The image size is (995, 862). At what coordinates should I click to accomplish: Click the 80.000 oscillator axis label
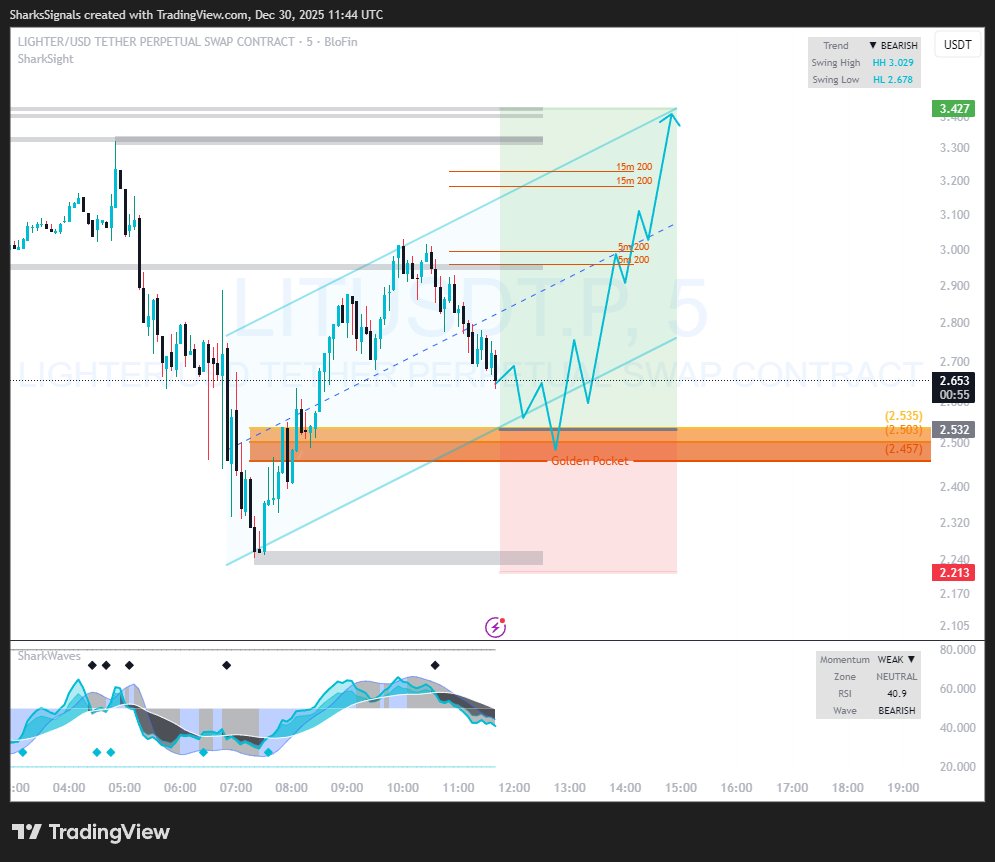(958, 650)
